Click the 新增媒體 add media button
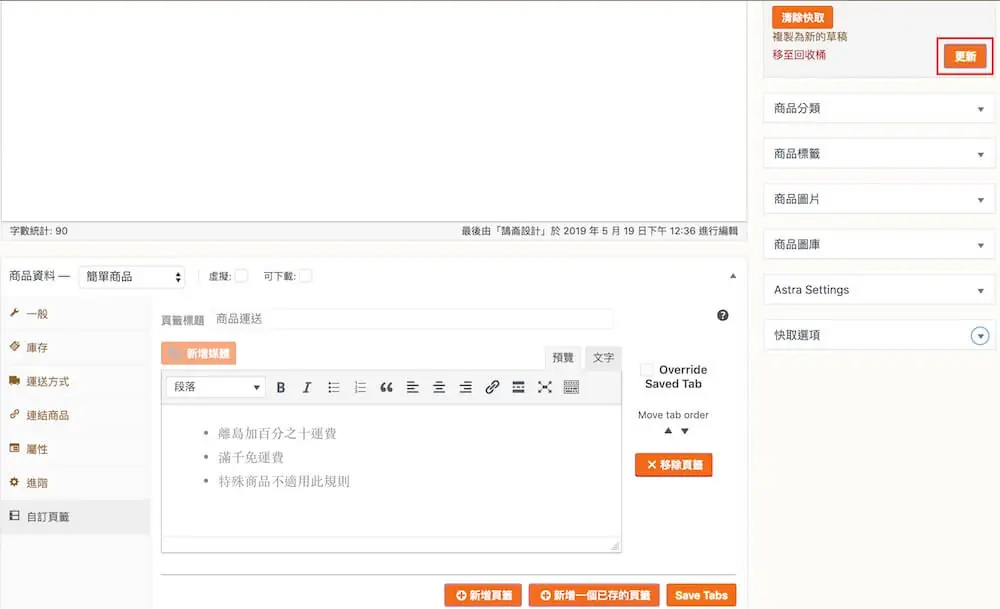 [198, 353]
